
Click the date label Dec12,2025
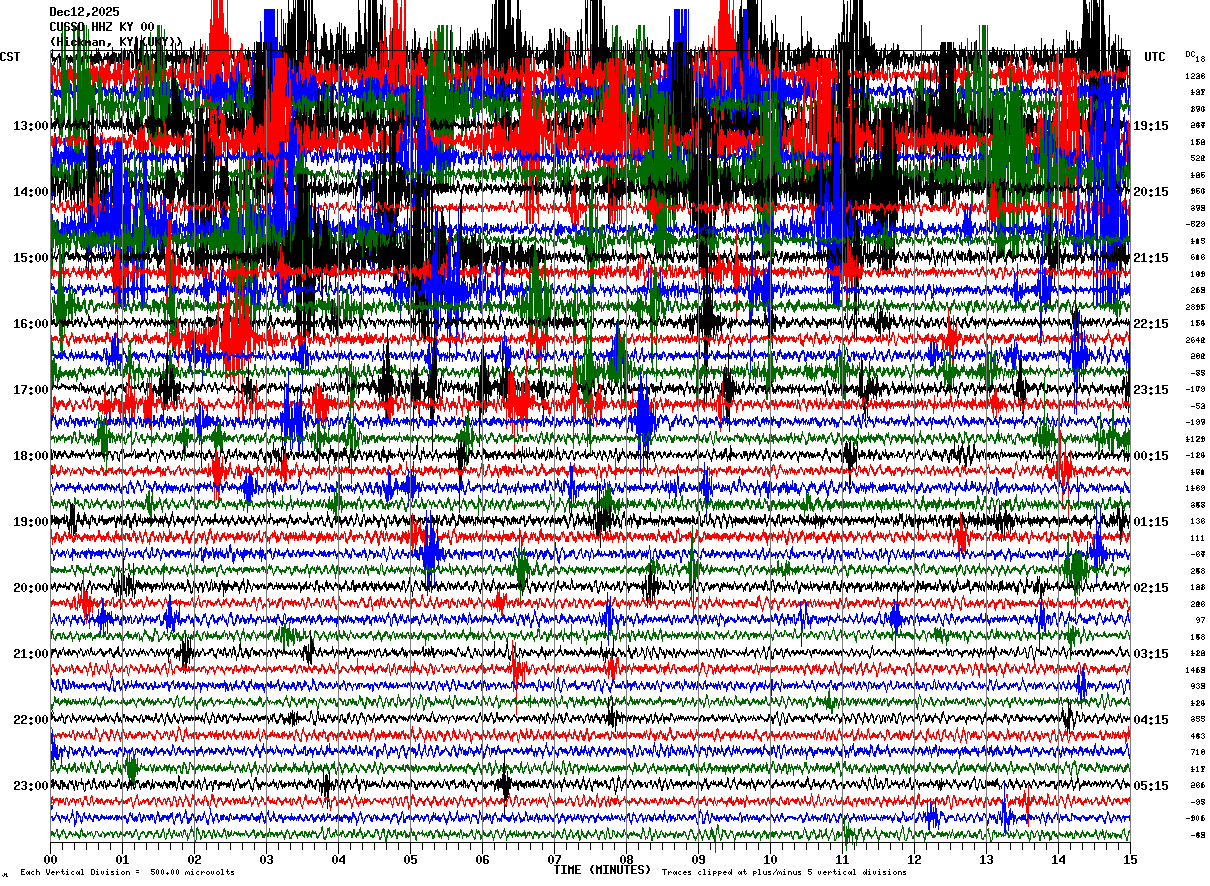tap(84, 12)
